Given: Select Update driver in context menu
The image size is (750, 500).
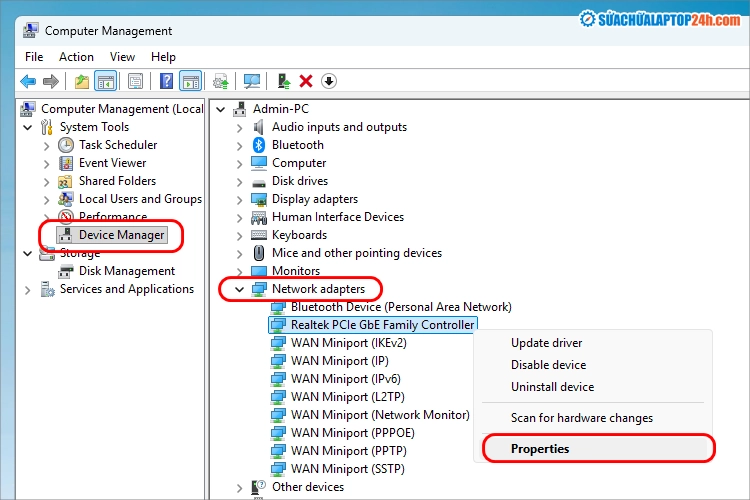Looking at the screenshot, I should click(546, 343).
